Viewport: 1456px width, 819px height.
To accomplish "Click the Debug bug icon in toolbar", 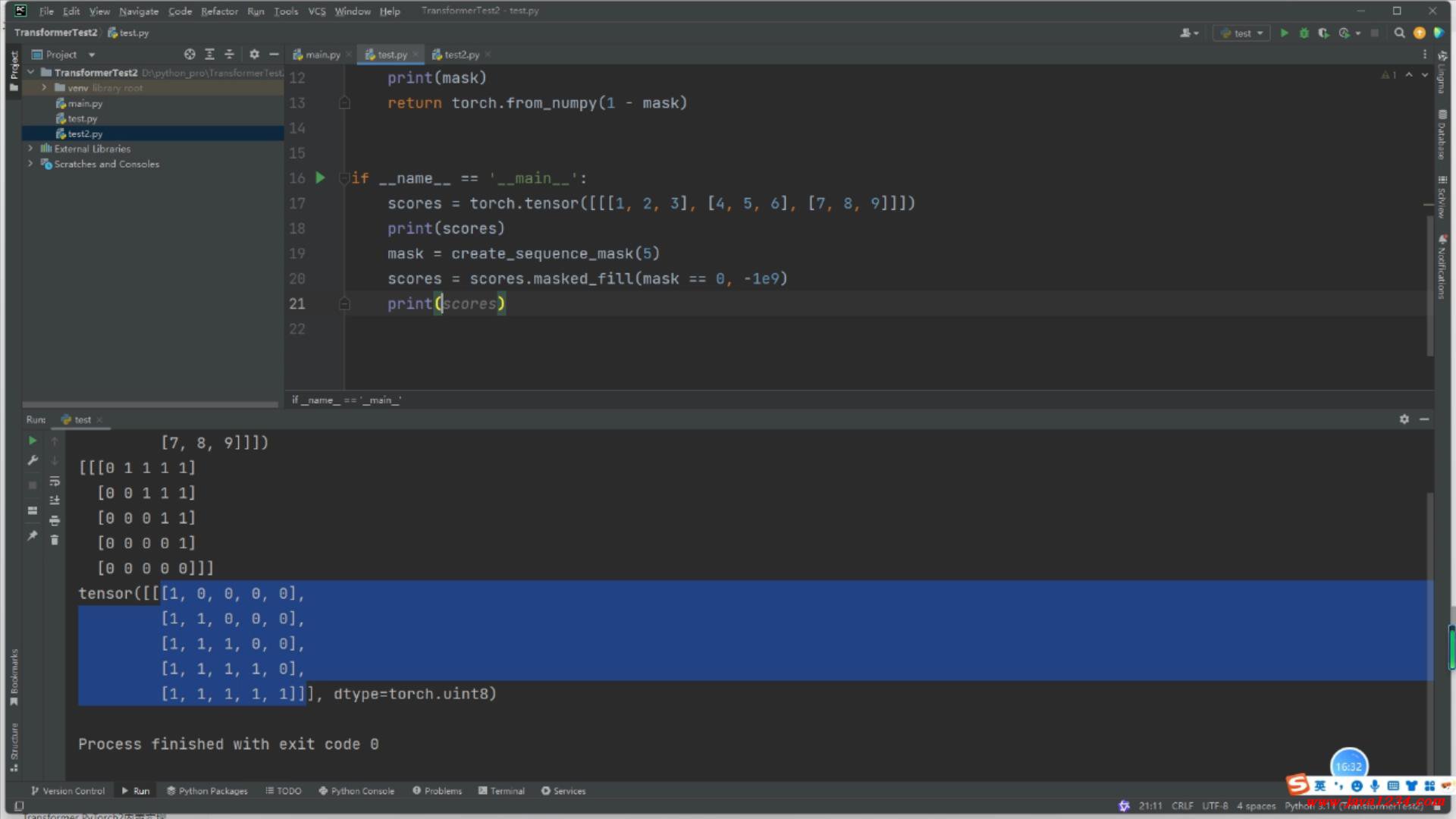I will pyautogui.click(x=1304, y=33).
